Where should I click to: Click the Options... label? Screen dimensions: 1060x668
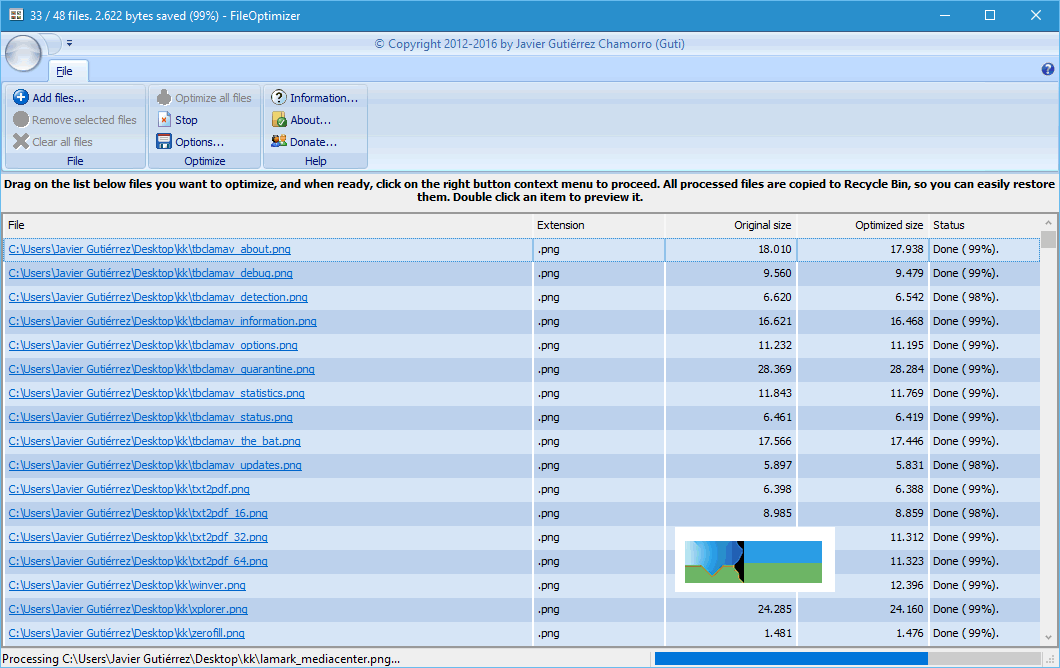(199, 142)
